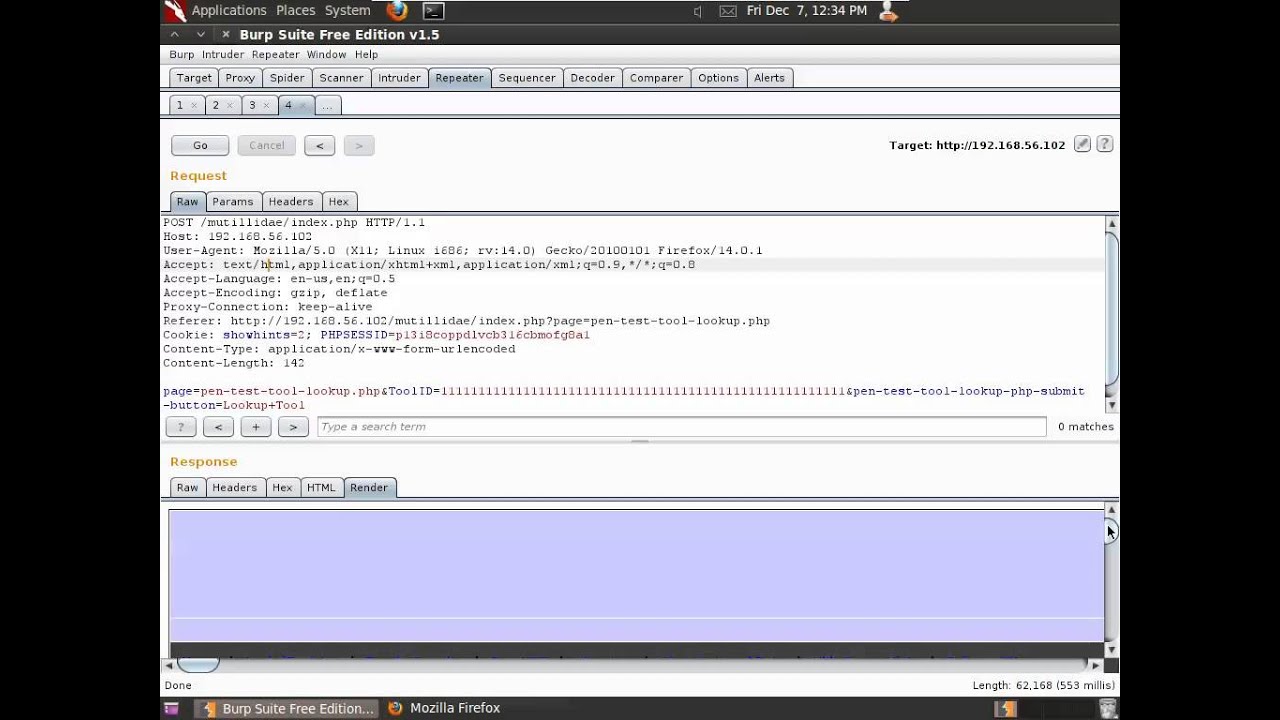
Task: Select repeater tab 1
Action: click(180, 105)
